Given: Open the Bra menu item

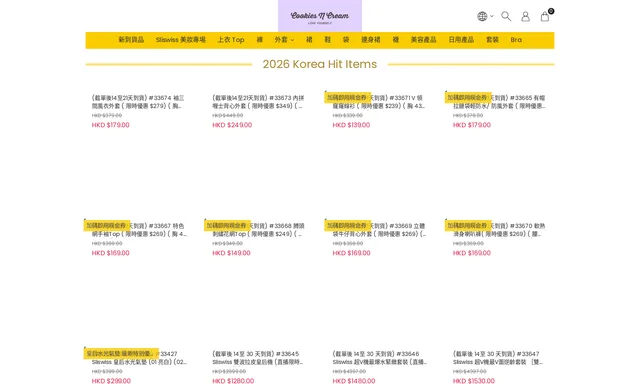Looking at the screenshot, I should (516, 40).
